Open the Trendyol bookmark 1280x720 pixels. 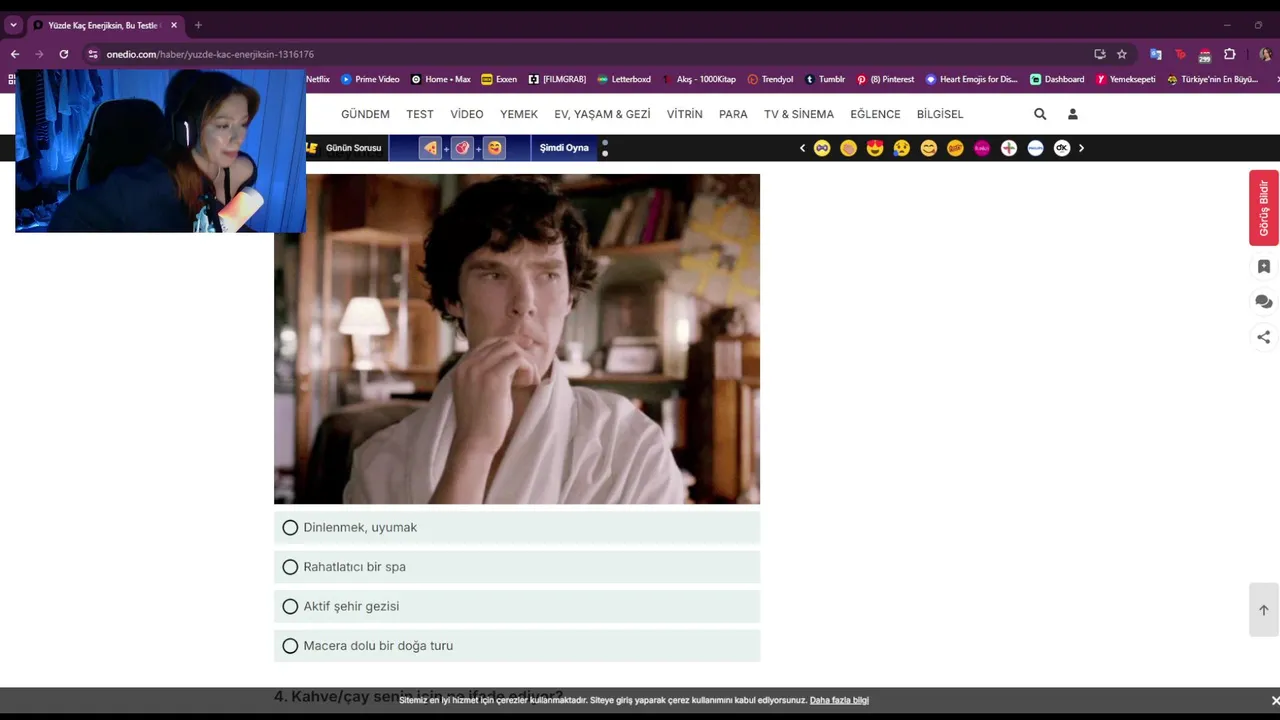(771, 79)
